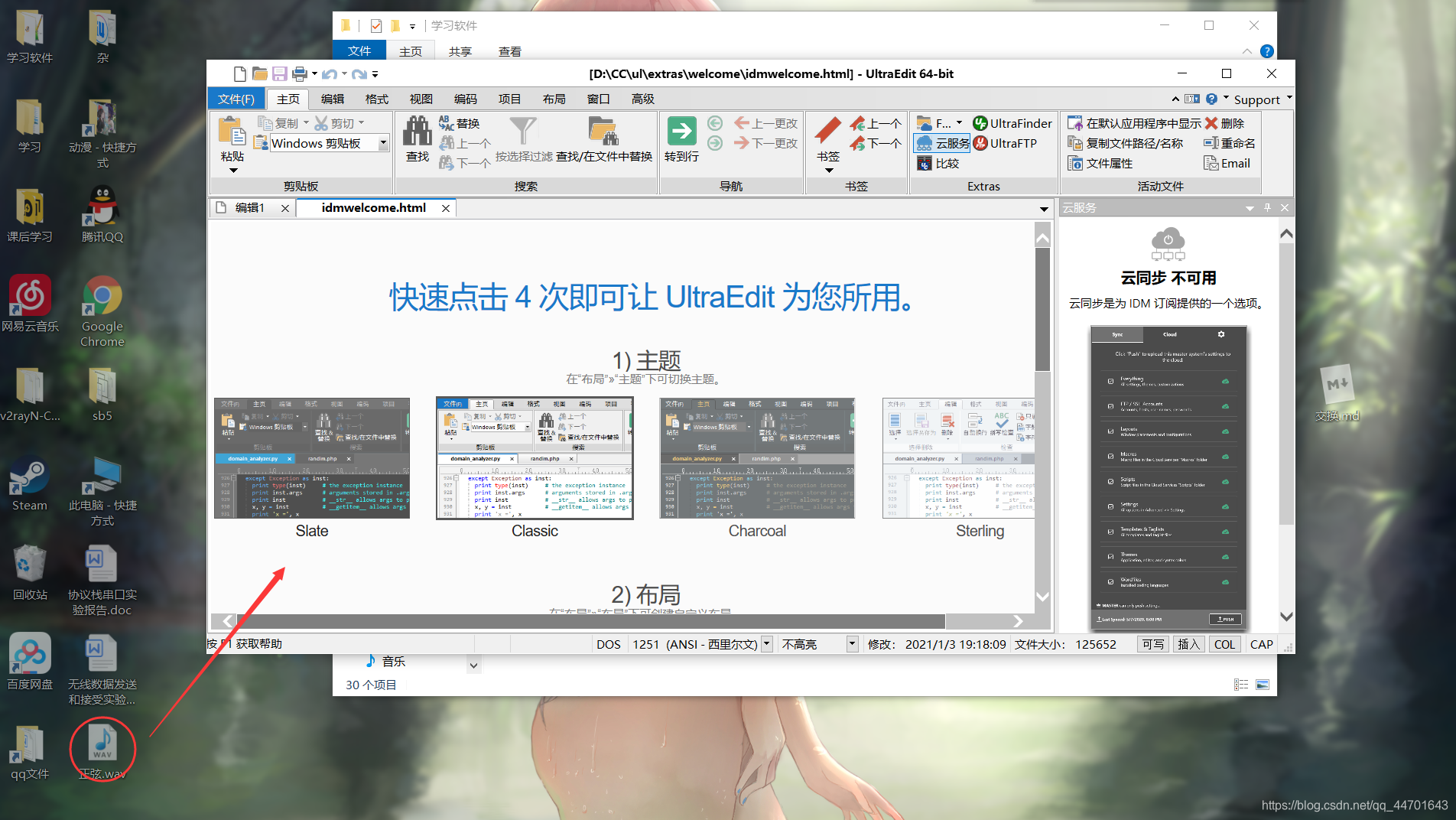Go to previous bookmark (上一个)
1456x820 pixels.
[x=876, y=123]
